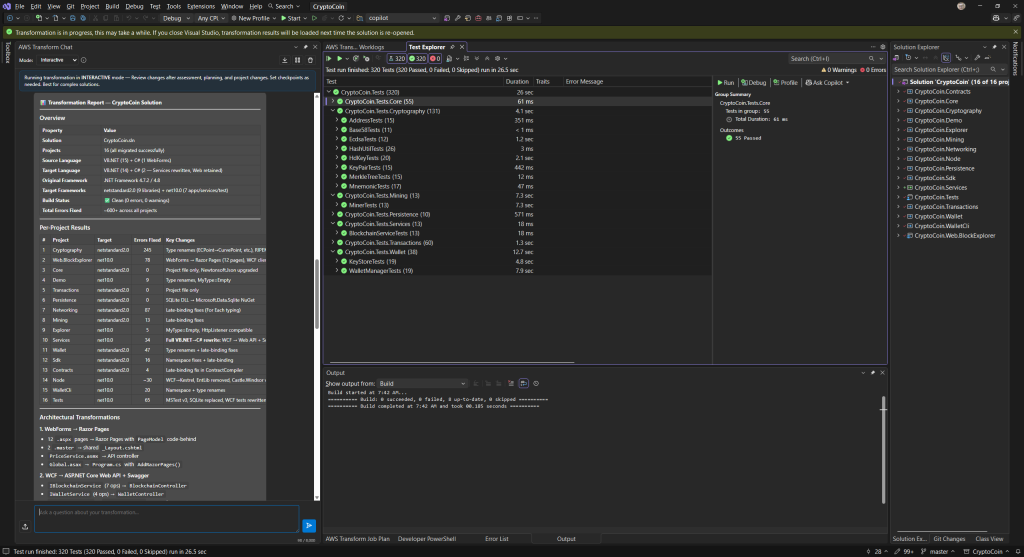Toggle Solution Explorer highlighted view button
The width and height of the screenshot is (1024, 557).
(946, 58)
